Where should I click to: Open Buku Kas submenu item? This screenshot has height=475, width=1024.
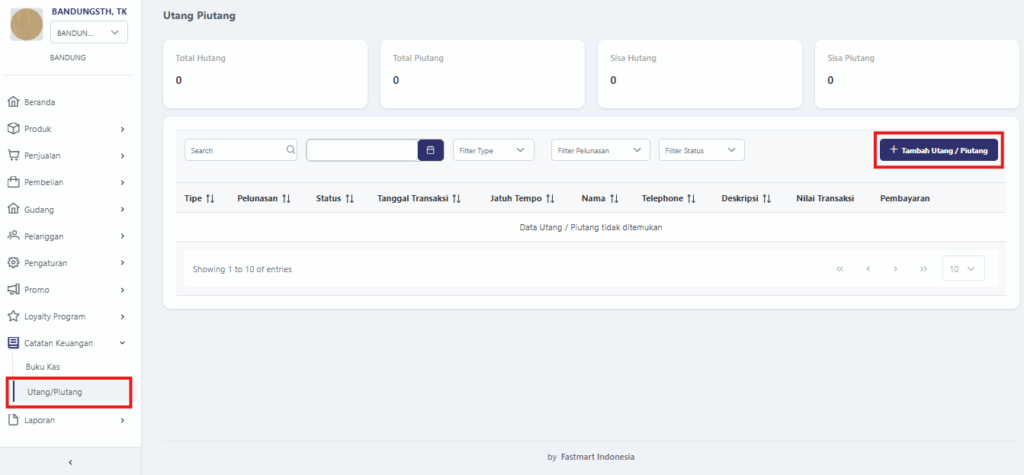(43, 367)
